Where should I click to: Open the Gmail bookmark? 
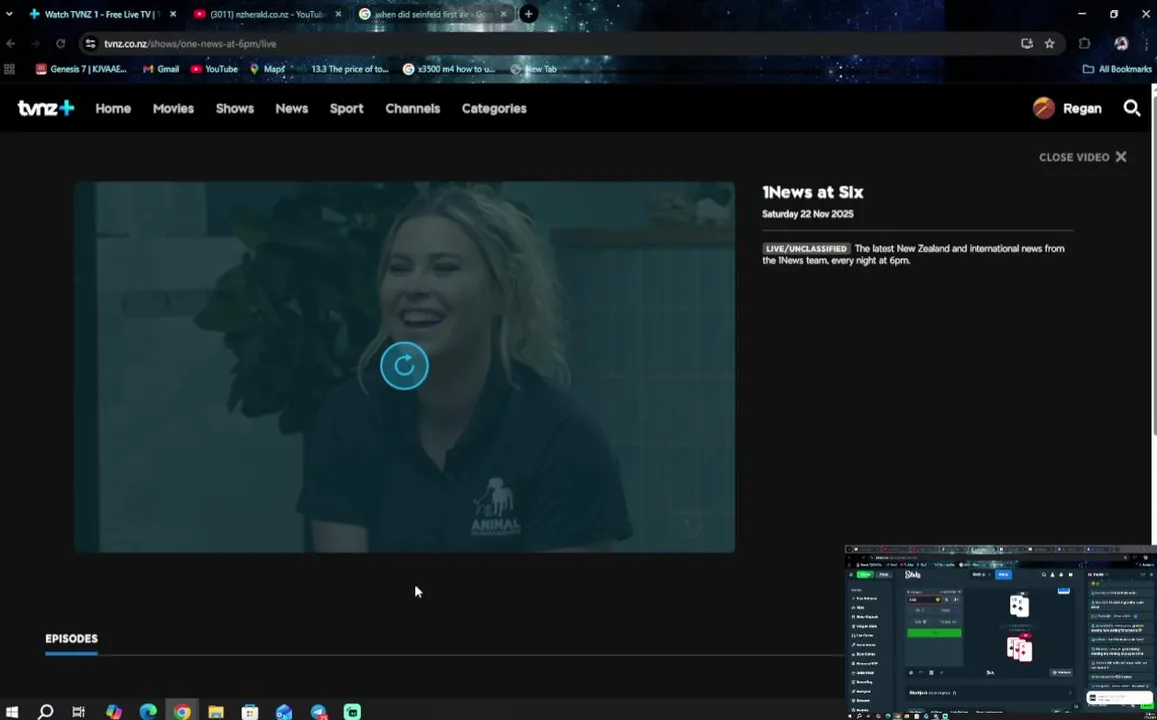(x=161, y=69)
